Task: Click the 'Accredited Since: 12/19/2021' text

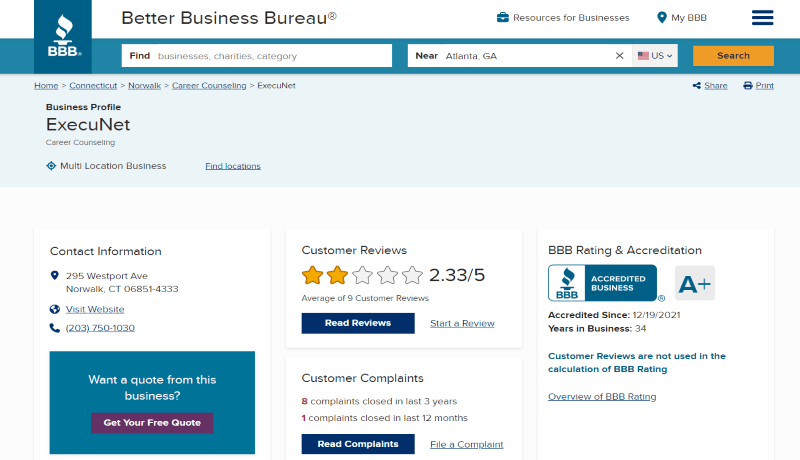Action: pyautogui.click(x=614, y=315)
